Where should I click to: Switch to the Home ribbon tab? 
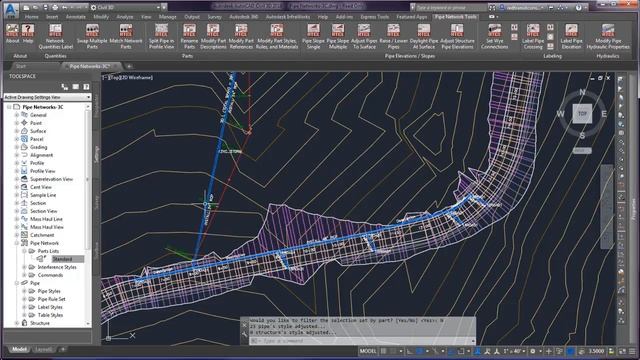click(31, 17)
